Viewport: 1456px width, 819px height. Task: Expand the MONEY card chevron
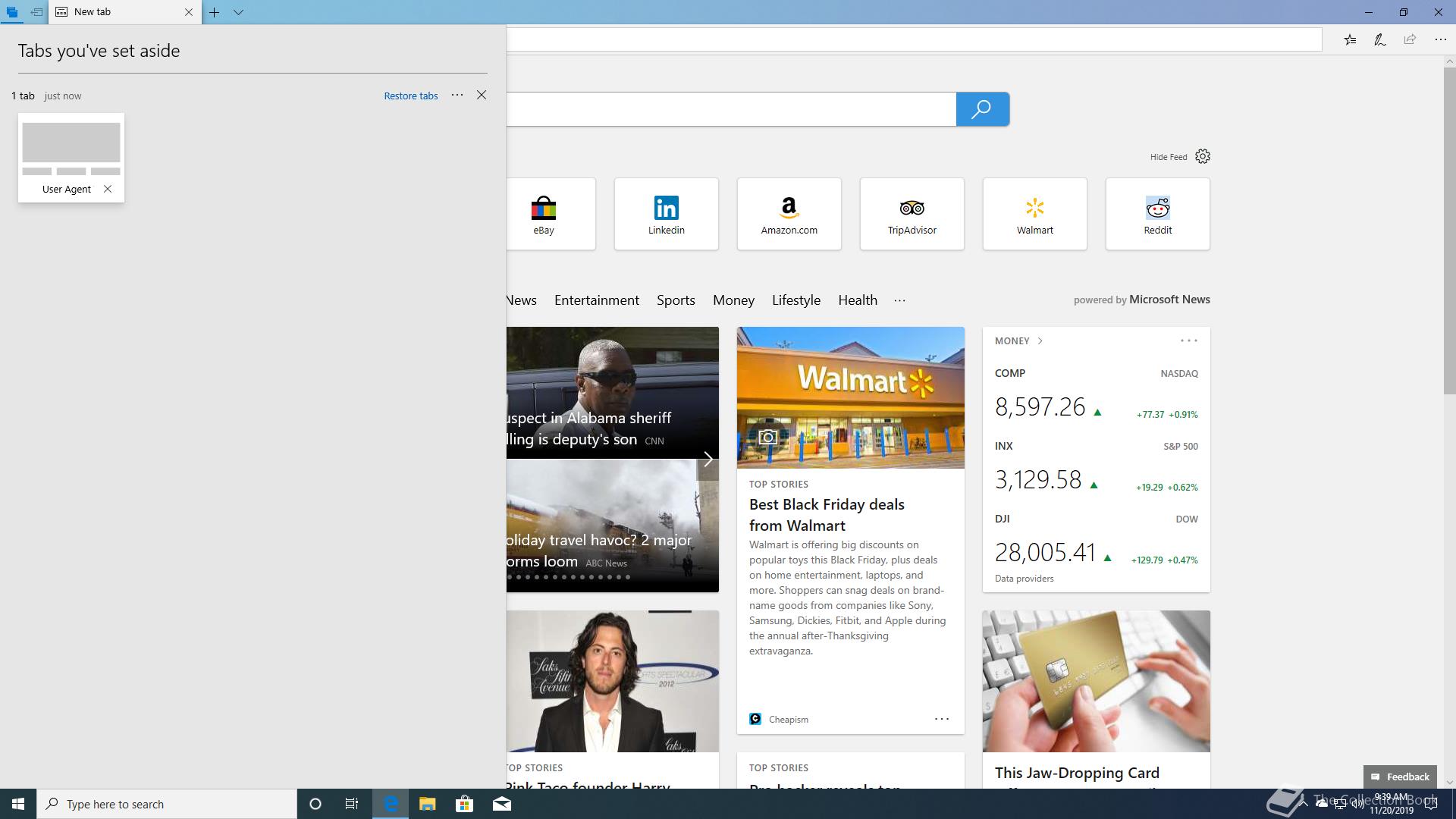click(x=1040, y=341)
